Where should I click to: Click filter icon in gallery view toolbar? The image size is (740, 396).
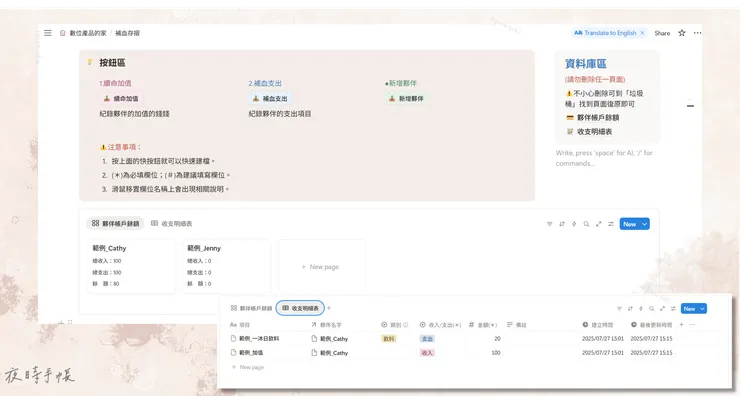[549, 224]
